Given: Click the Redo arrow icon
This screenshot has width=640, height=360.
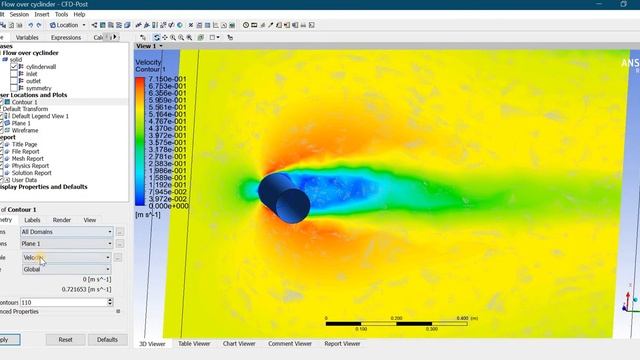Looking at the screenshot, I should click(39, 25).
